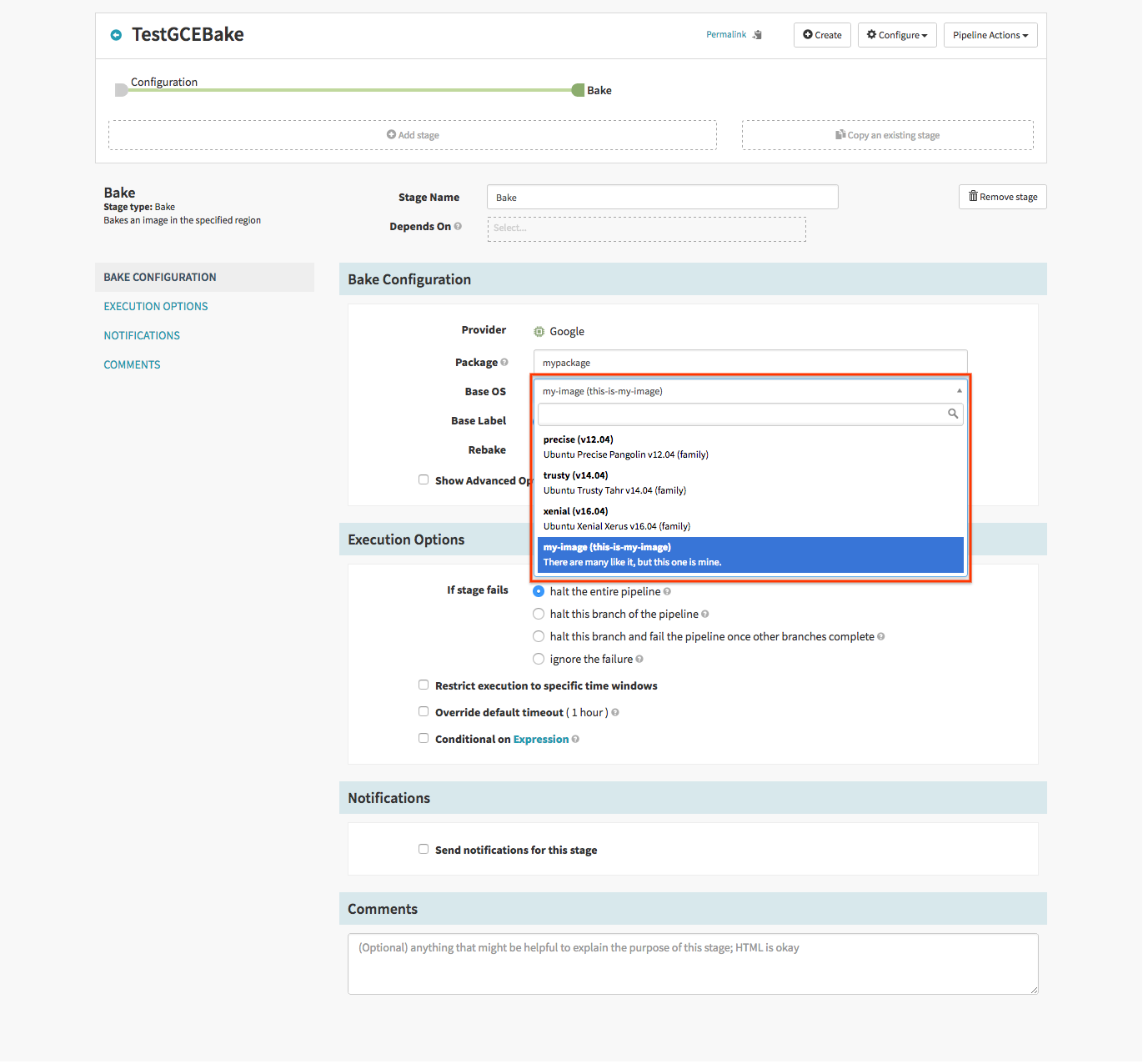Click the help icon beside halt the entire pipeline
The width and height of the screenshot is (1143, 1064).
pos(667,591)
